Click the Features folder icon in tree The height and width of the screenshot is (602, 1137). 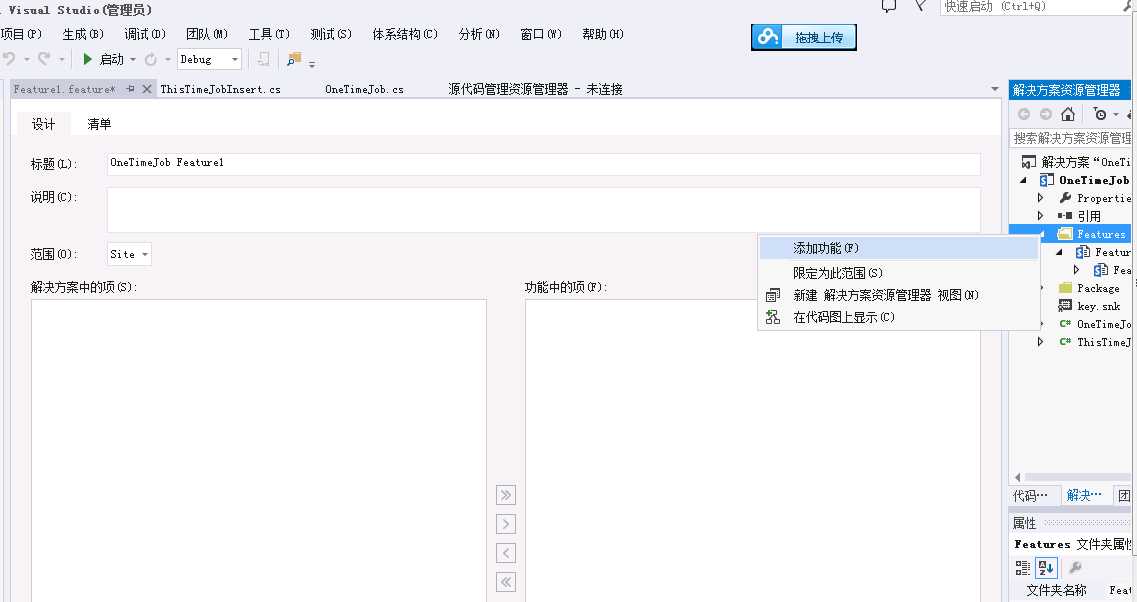(x=1064, y=234)
